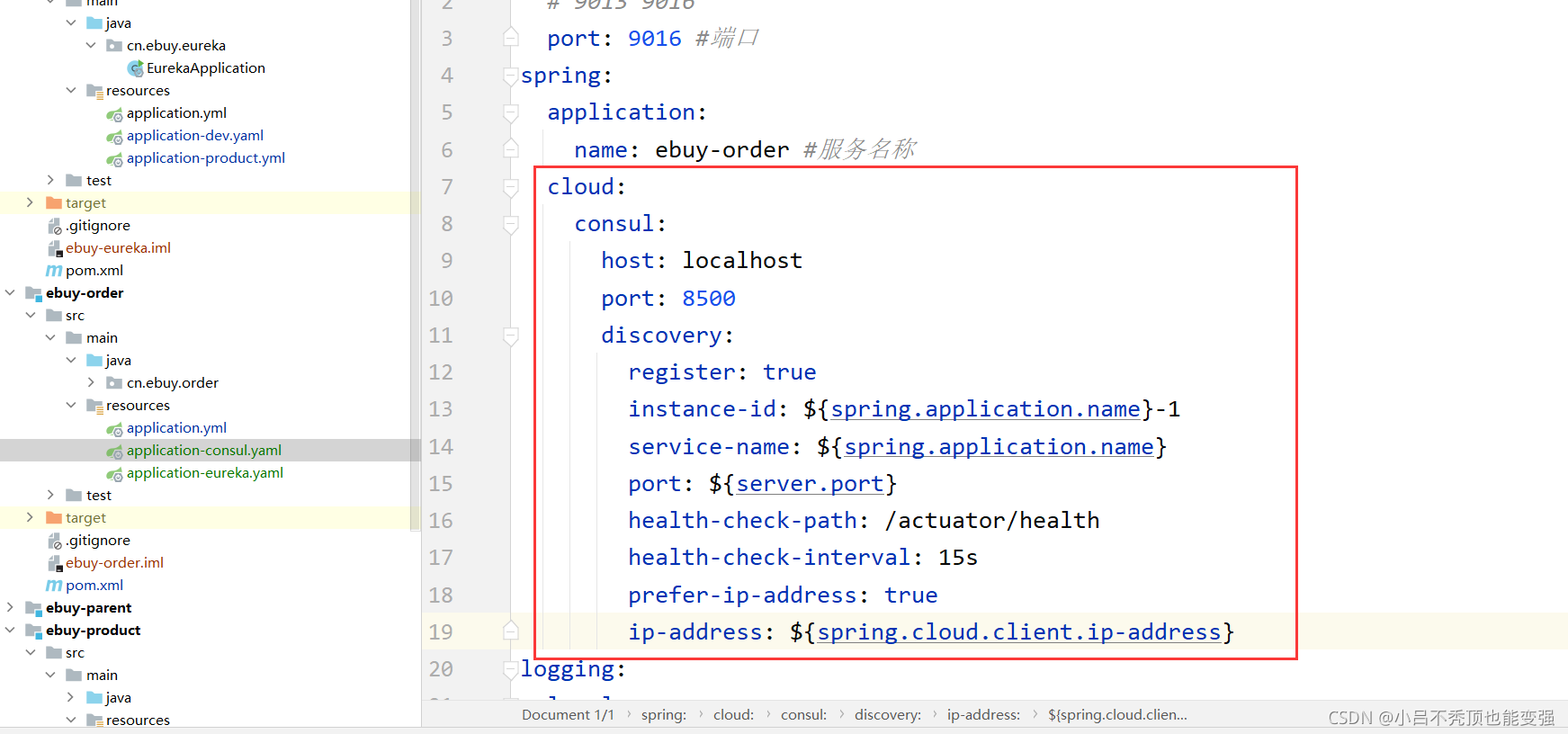Click application.yml icon above application-consul.yaml

point(114,429)
